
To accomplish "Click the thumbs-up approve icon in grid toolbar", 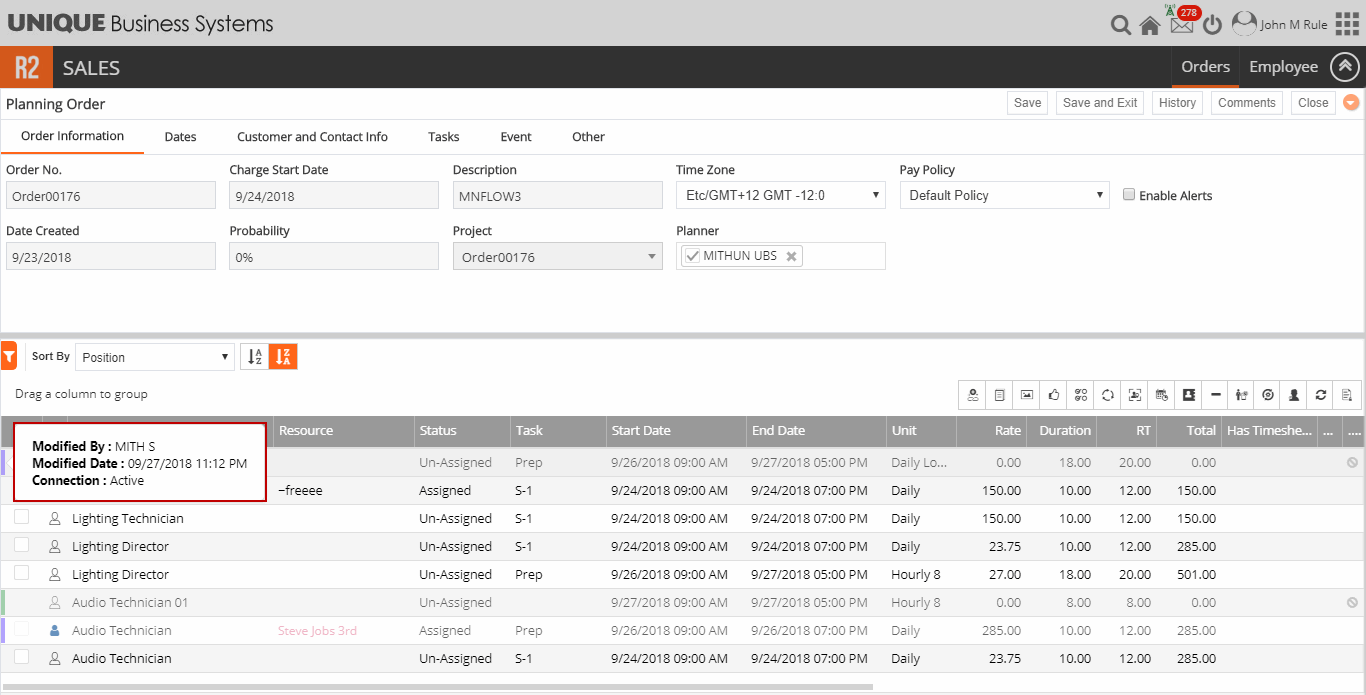I will click(1054, 395).
